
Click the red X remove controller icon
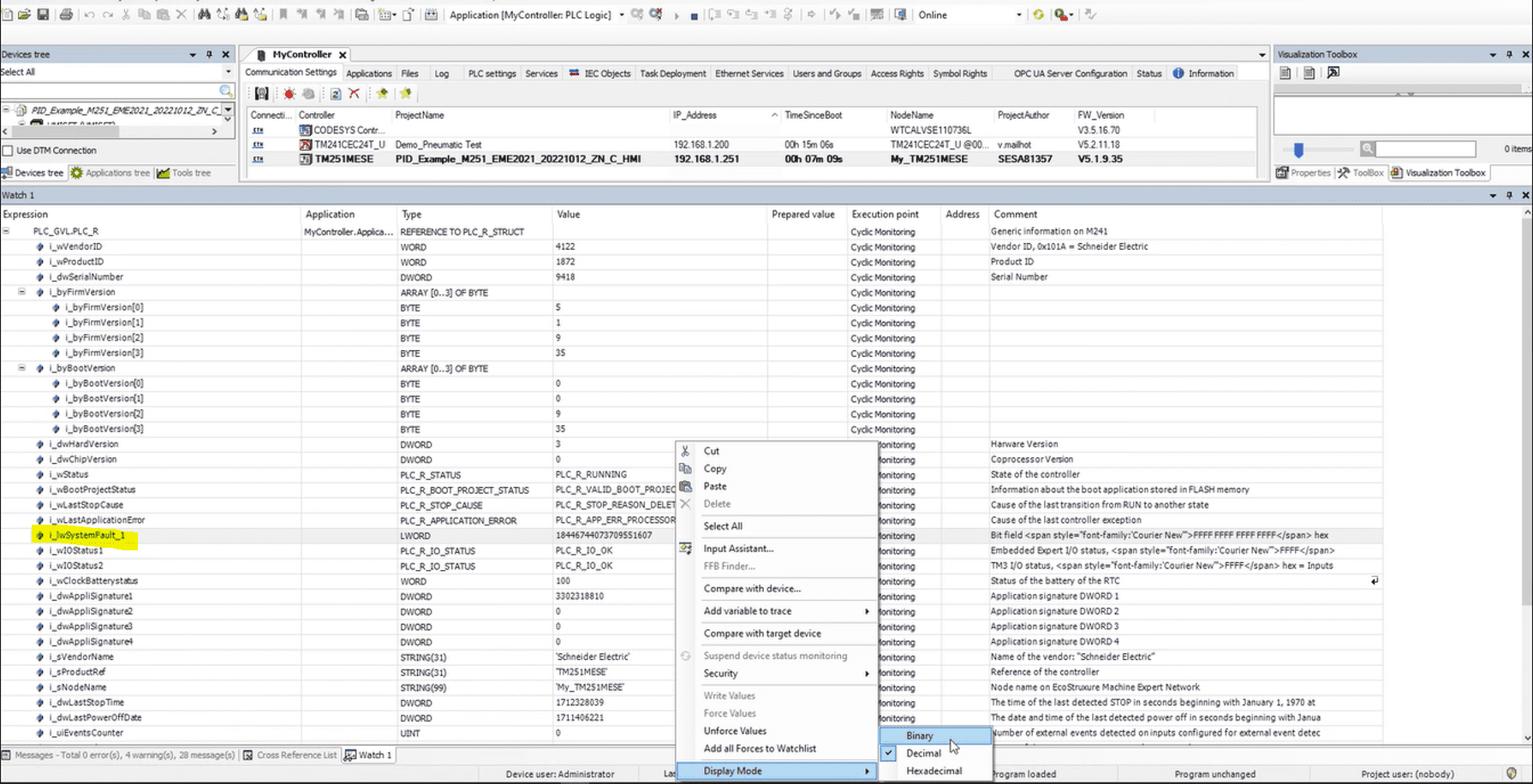pos(354,93)
